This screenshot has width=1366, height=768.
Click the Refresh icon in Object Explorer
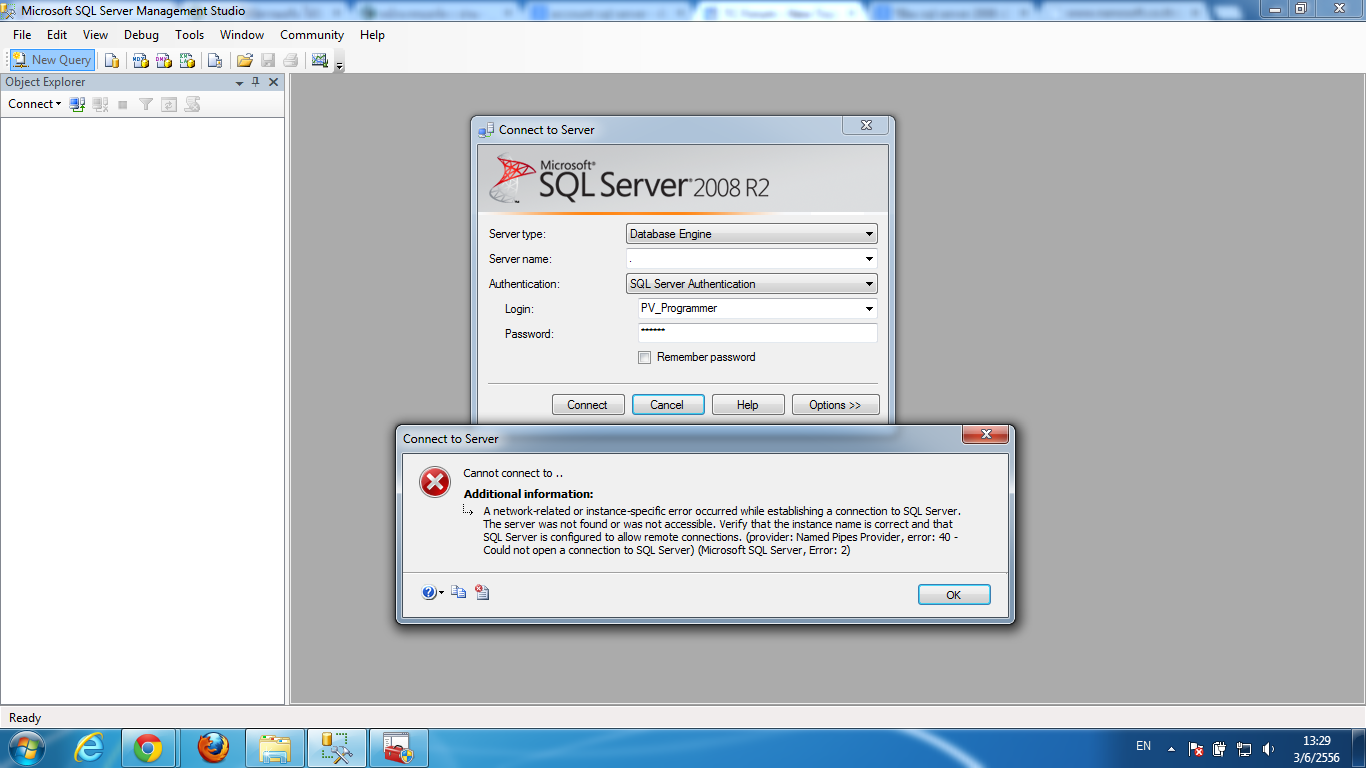[169, 104]
